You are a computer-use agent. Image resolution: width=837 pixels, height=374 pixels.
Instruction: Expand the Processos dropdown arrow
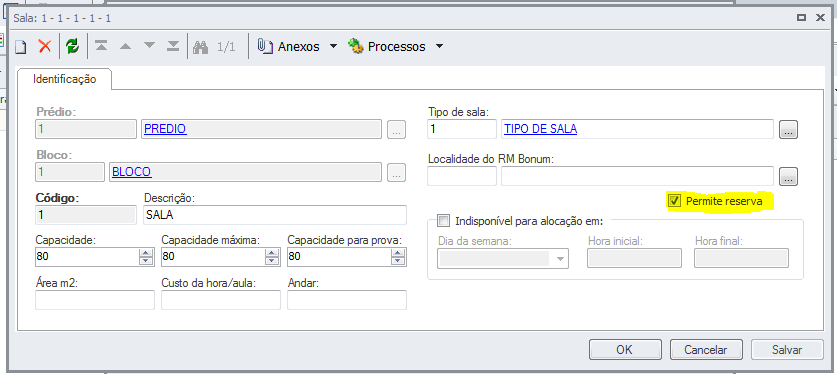click(x=439, y=46)
